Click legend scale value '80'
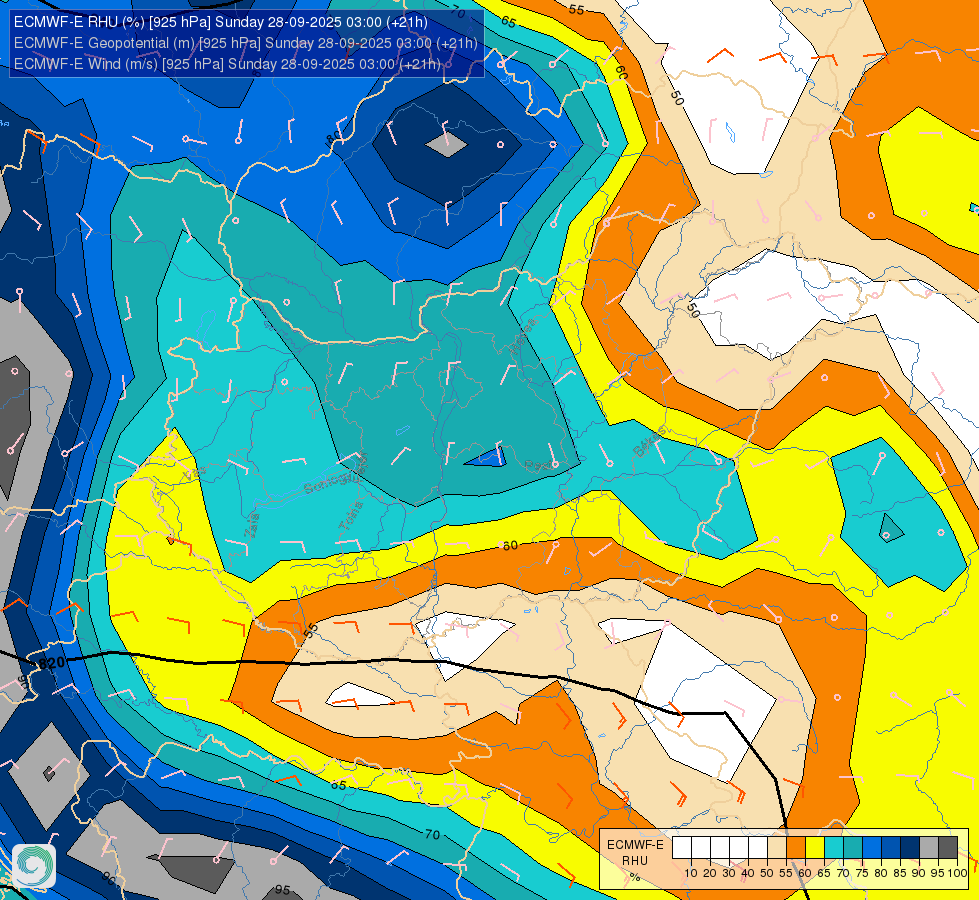The height and width of the screenshot is (900, 979). click(881, 873)
